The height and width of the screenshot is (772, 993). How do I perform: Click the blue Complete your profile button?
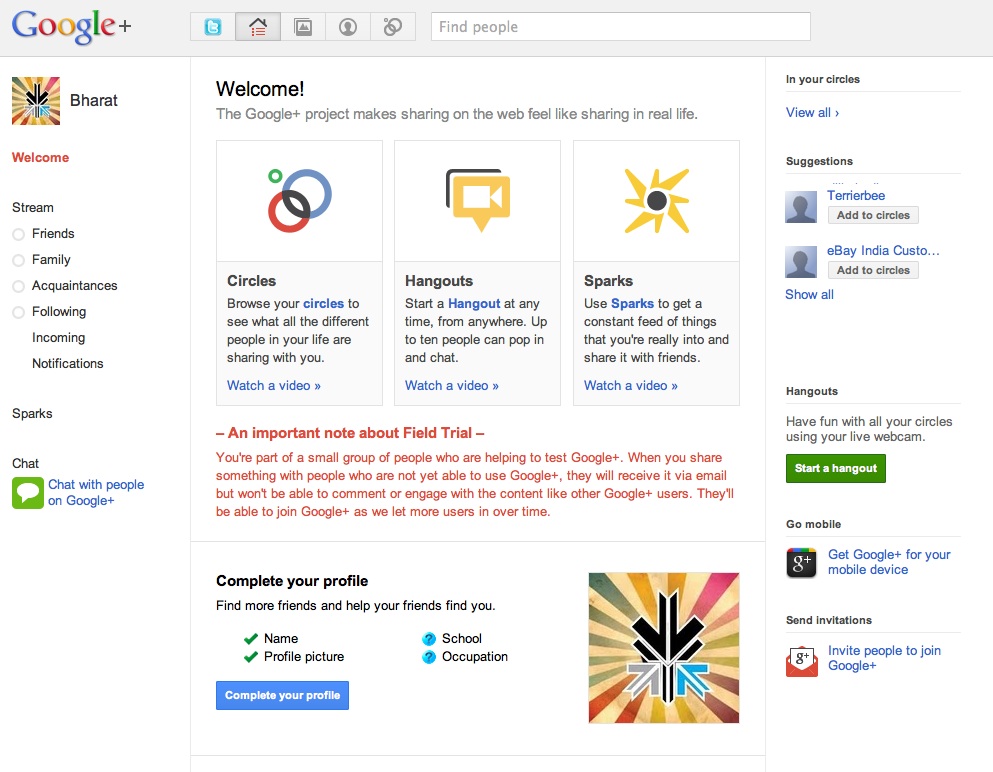[x=282, y=696]
